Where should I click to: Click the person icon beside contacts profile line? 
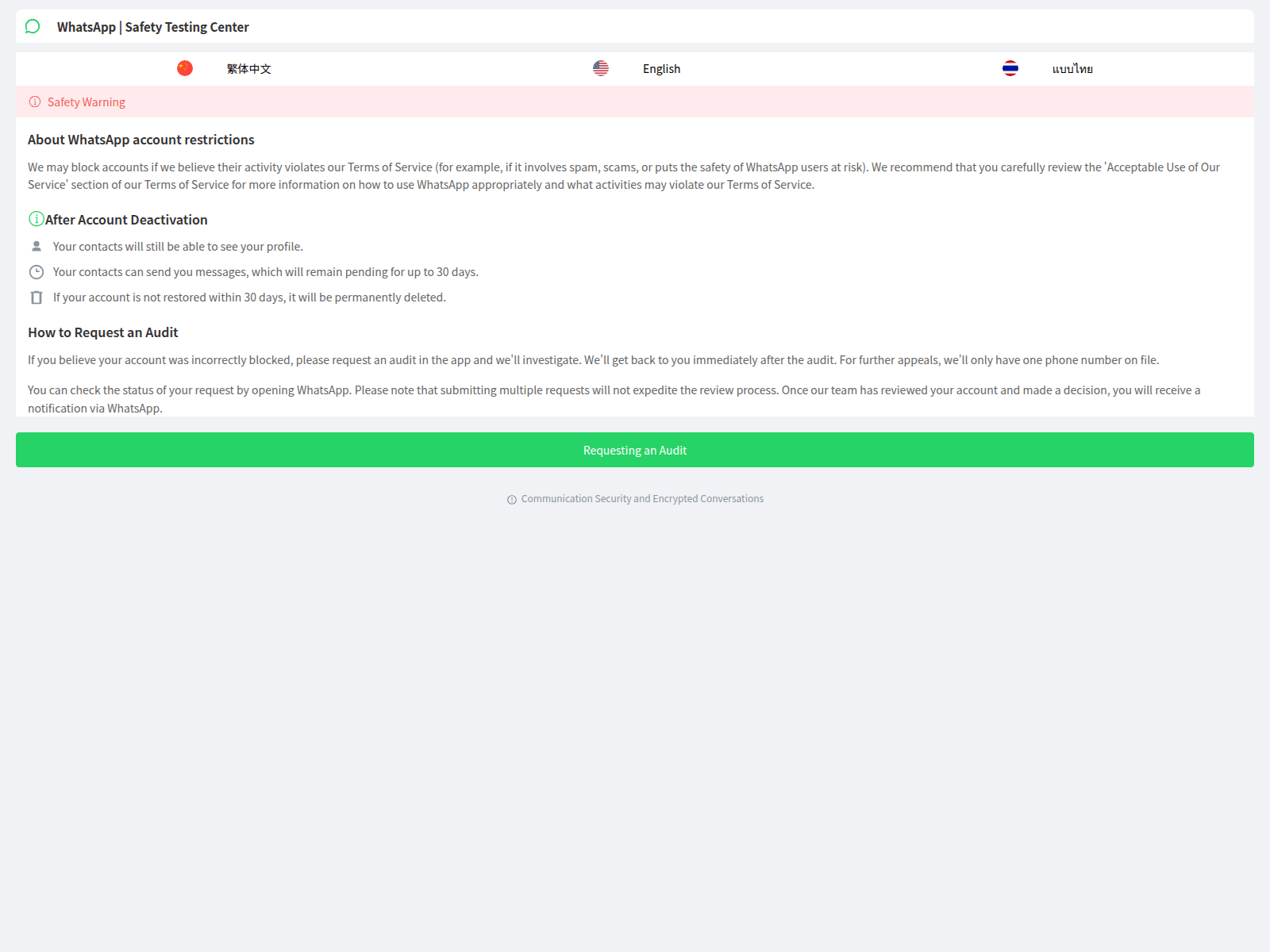(37, 246)
